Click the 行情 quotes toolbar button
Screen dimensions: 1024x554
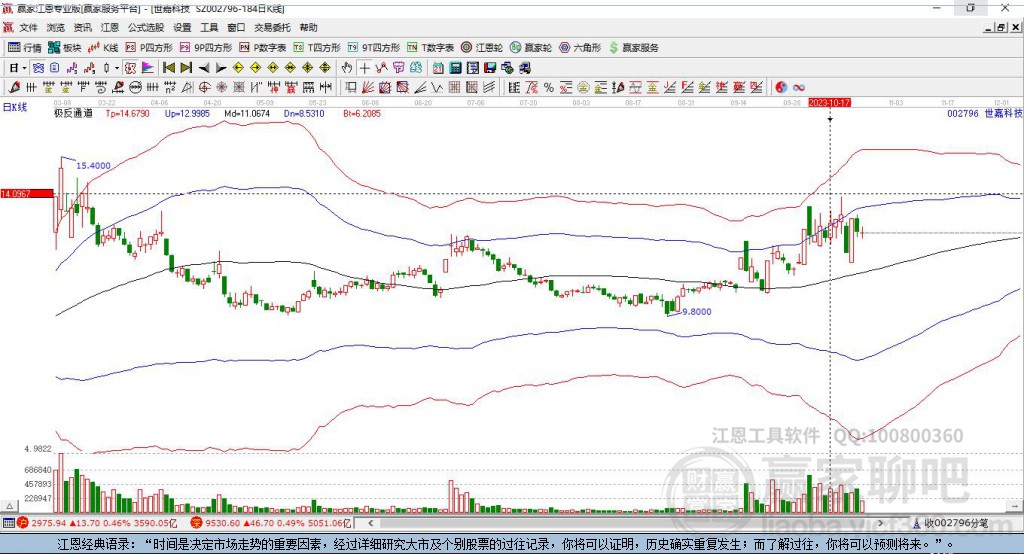pos(25,48)
